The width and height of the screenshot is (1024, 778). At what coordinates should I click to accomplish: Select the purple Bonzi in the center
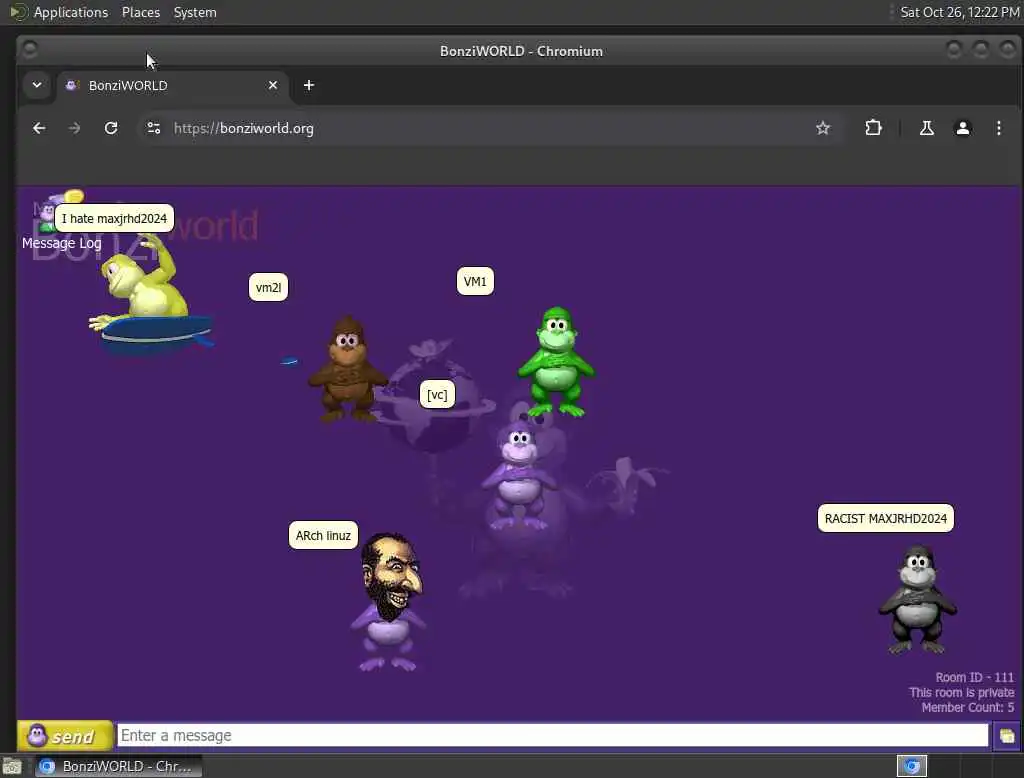point(519,477)
